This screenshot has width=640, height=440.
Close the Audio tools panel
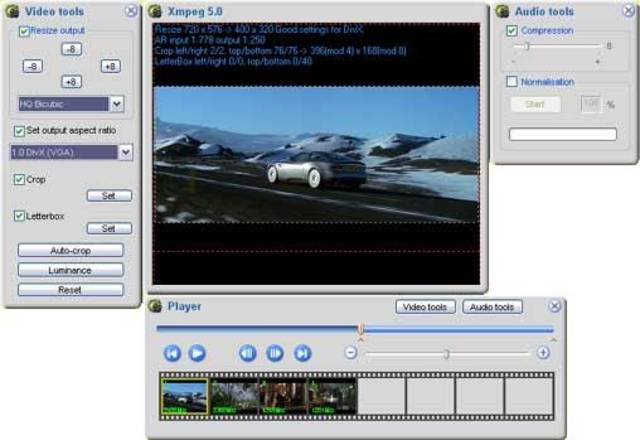point(629,11)
